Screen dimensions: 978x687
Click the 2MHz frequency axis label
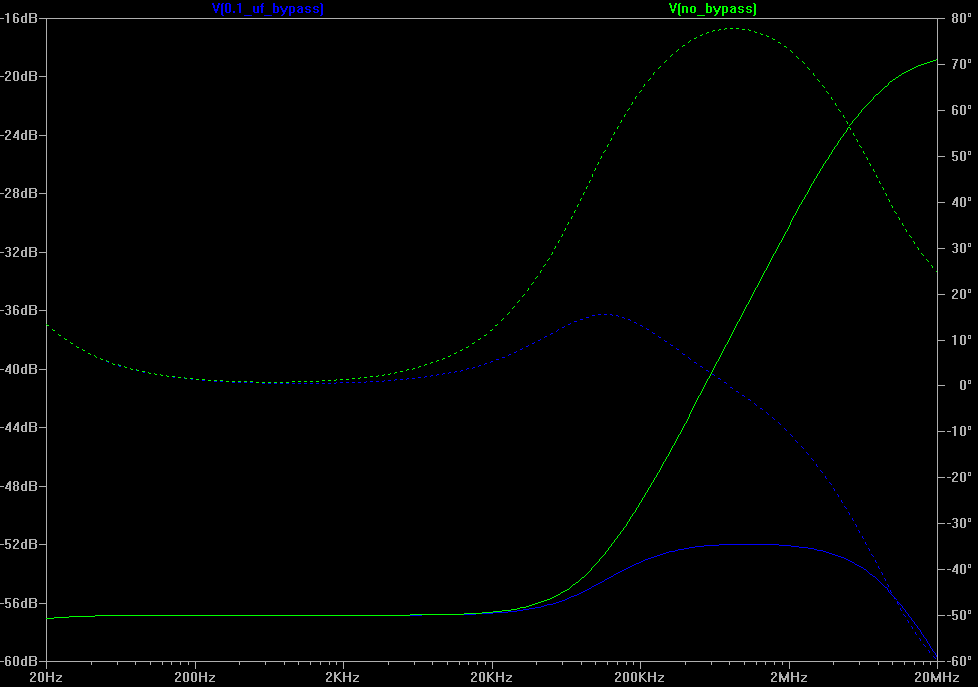tap(788, 677)
